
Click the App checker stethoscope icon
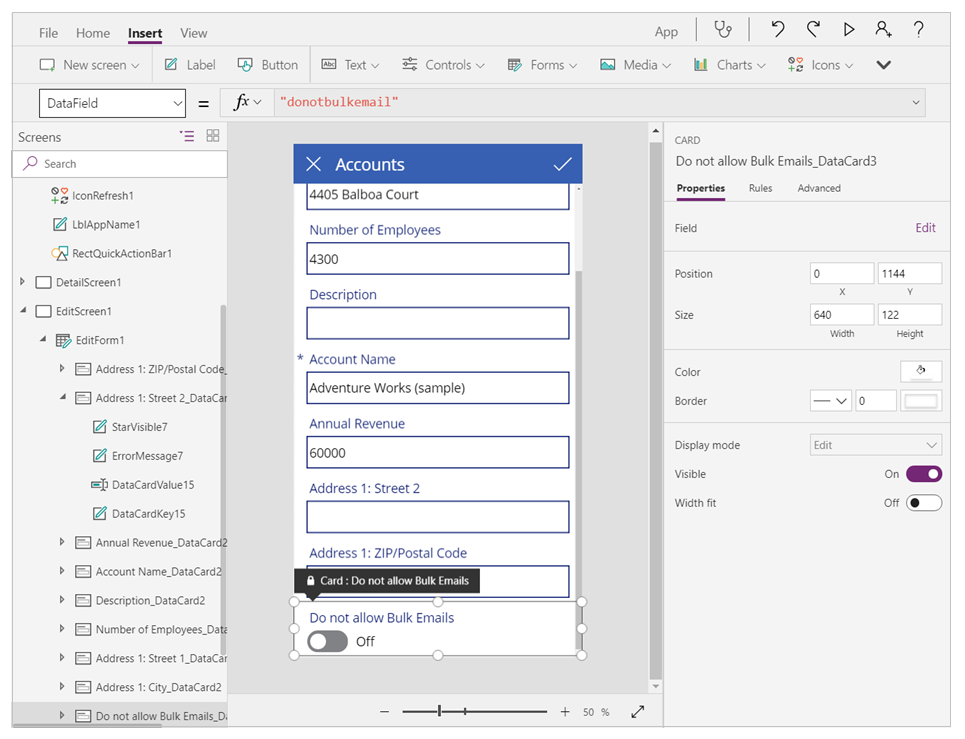coord(722,30)
